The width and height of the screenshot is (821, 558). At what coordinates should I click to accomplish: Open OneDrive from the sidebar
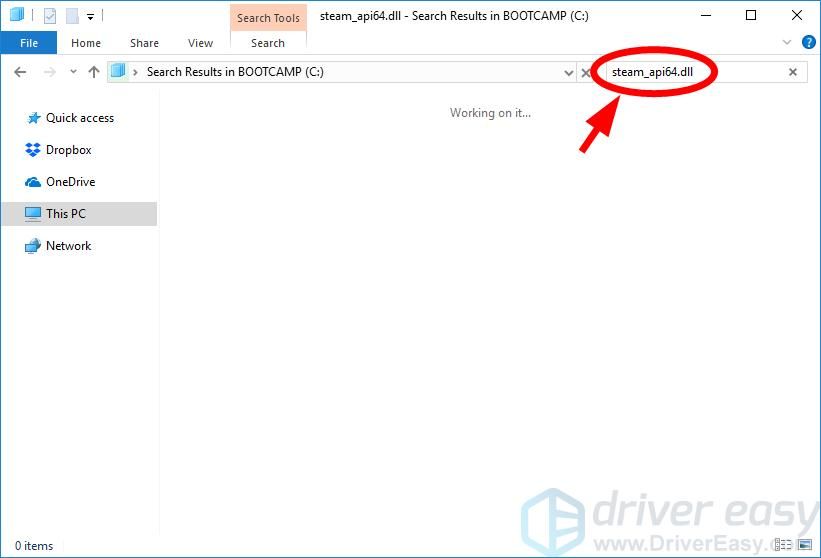click(x=70, y=182)
